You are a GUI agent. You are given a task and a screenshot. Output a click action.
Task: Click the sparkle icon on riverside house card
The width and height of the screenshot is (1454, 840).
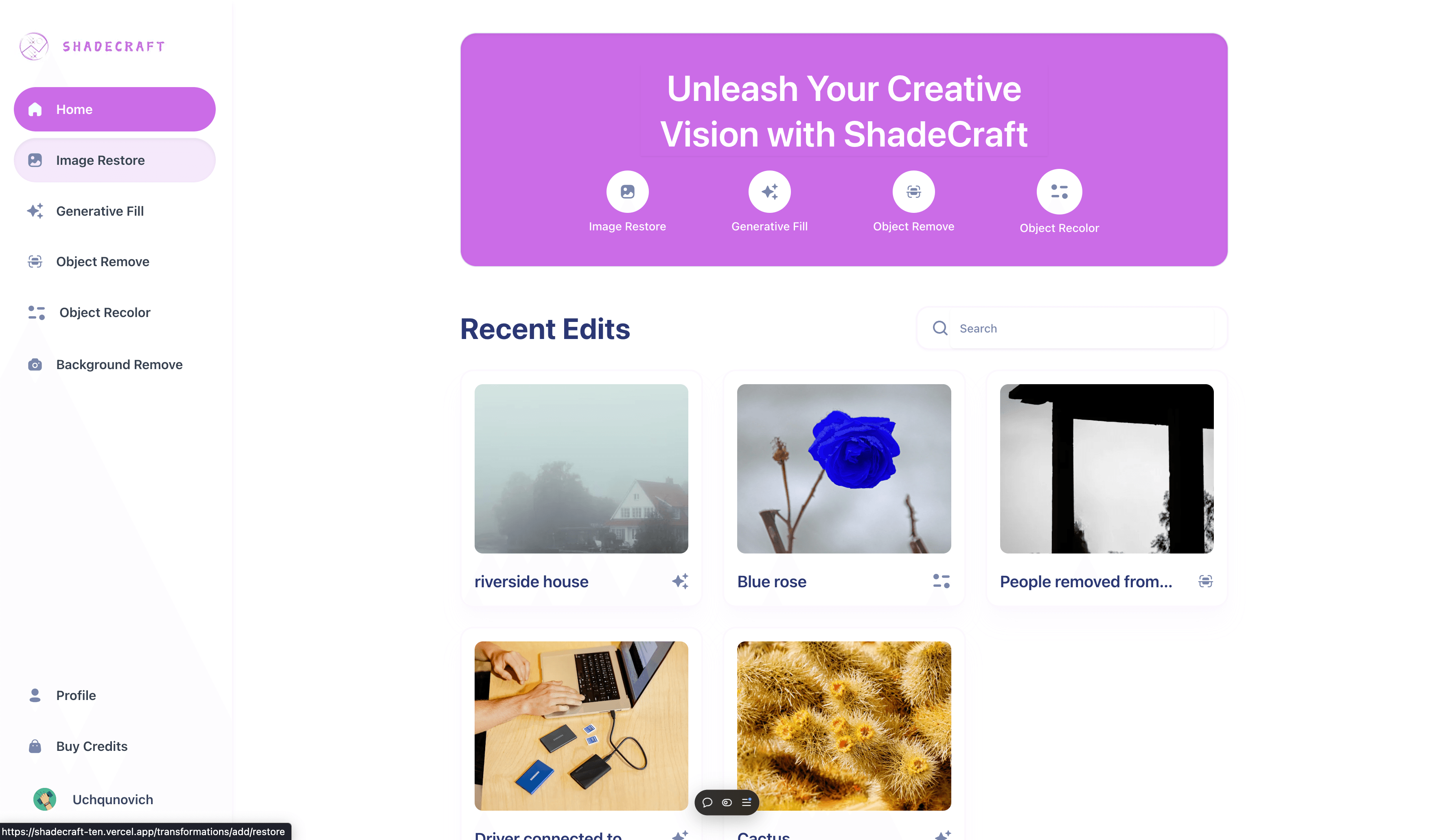pos(680,581)
